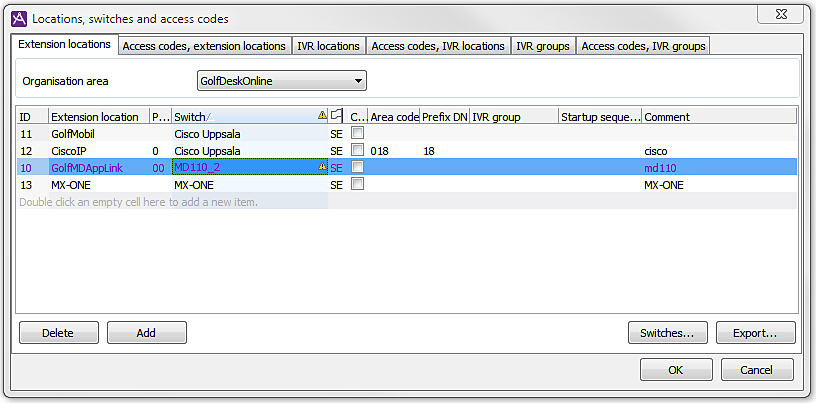Select the IVR groups tab
Image resolution: width=816 pixels, height=403 pixels.
click(x=542, y=46)
